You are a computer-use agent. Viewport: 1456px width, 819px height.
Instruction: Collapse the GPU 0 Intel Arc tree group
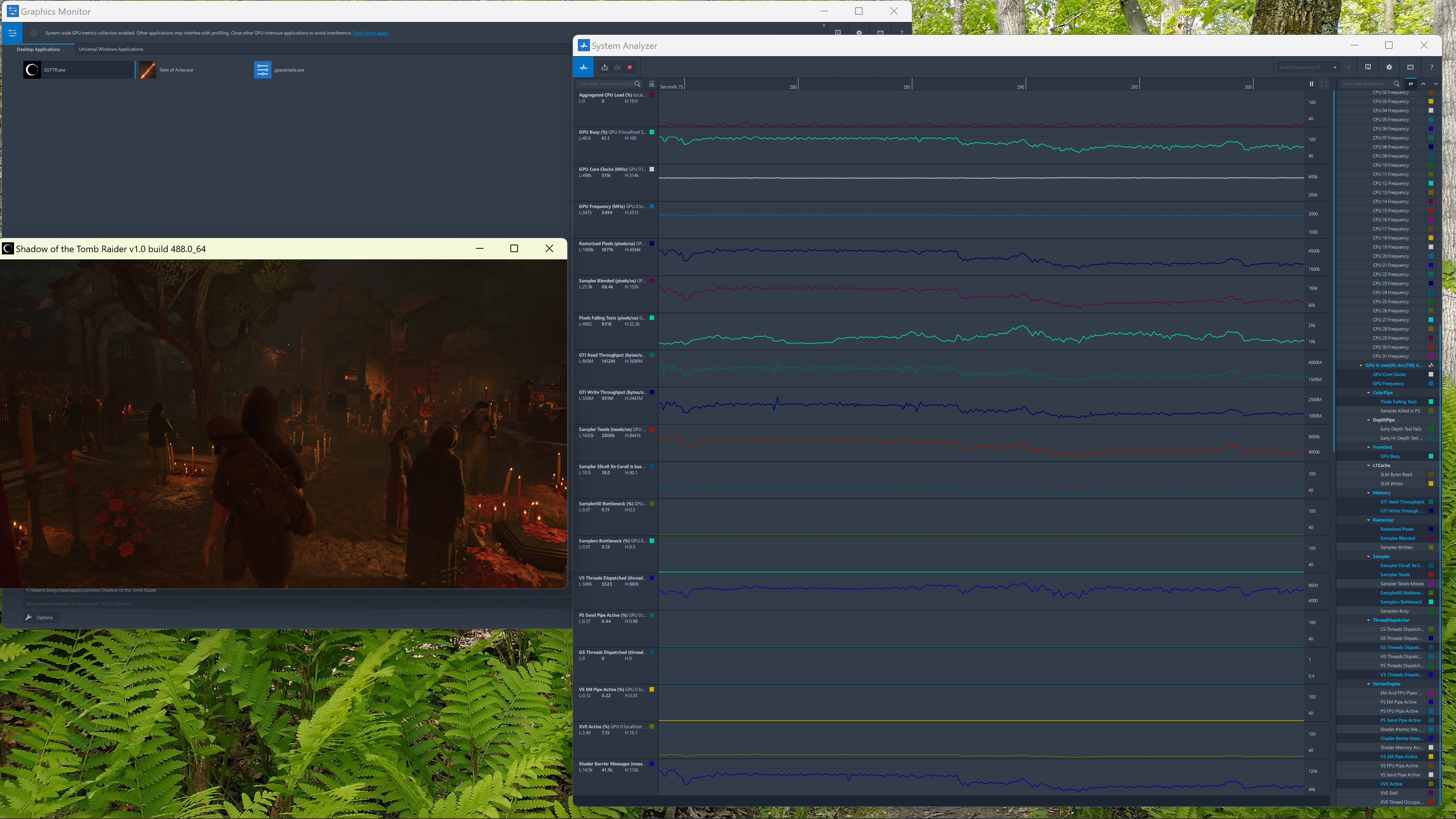(x=1360, y=366)
